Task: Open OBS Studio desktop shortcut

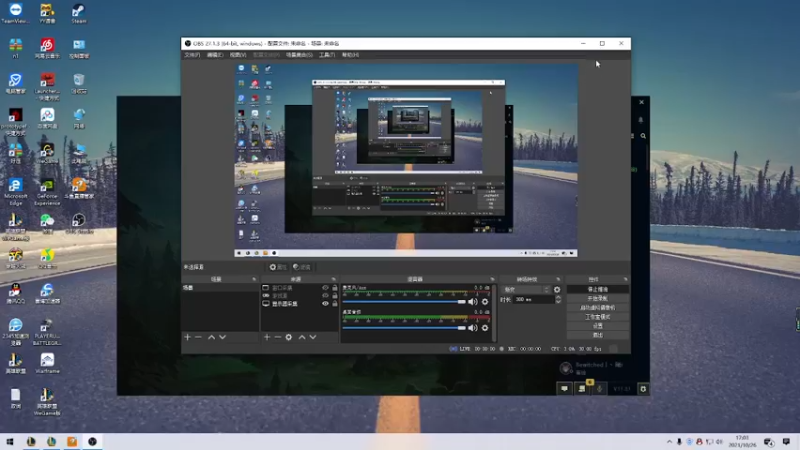Action: point(79,224)
